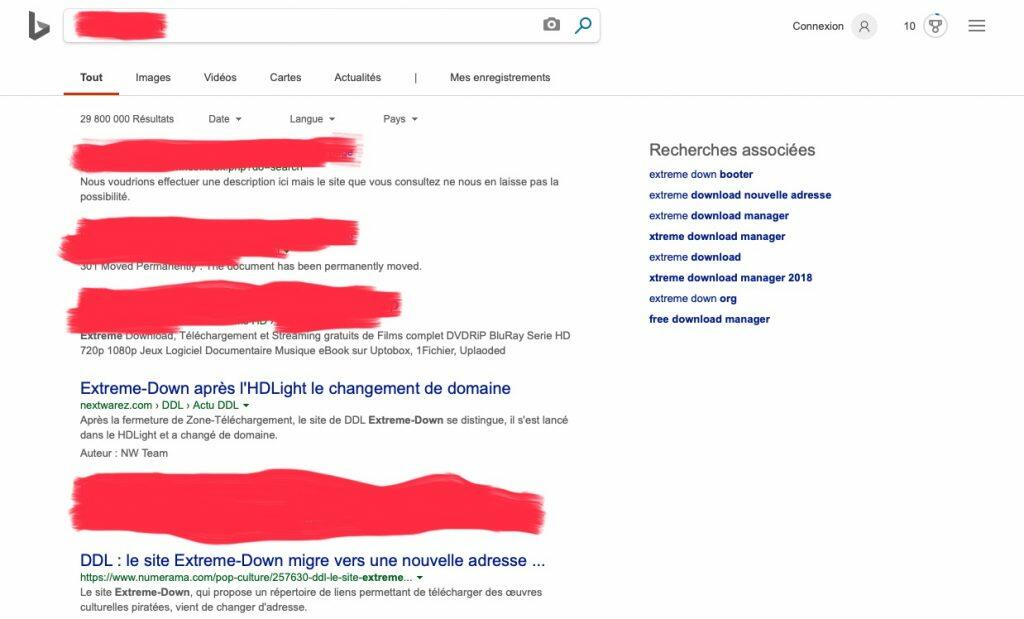Open the user profile avatar icon
The width and height of the screenshot is (1024, 619).
864,26
